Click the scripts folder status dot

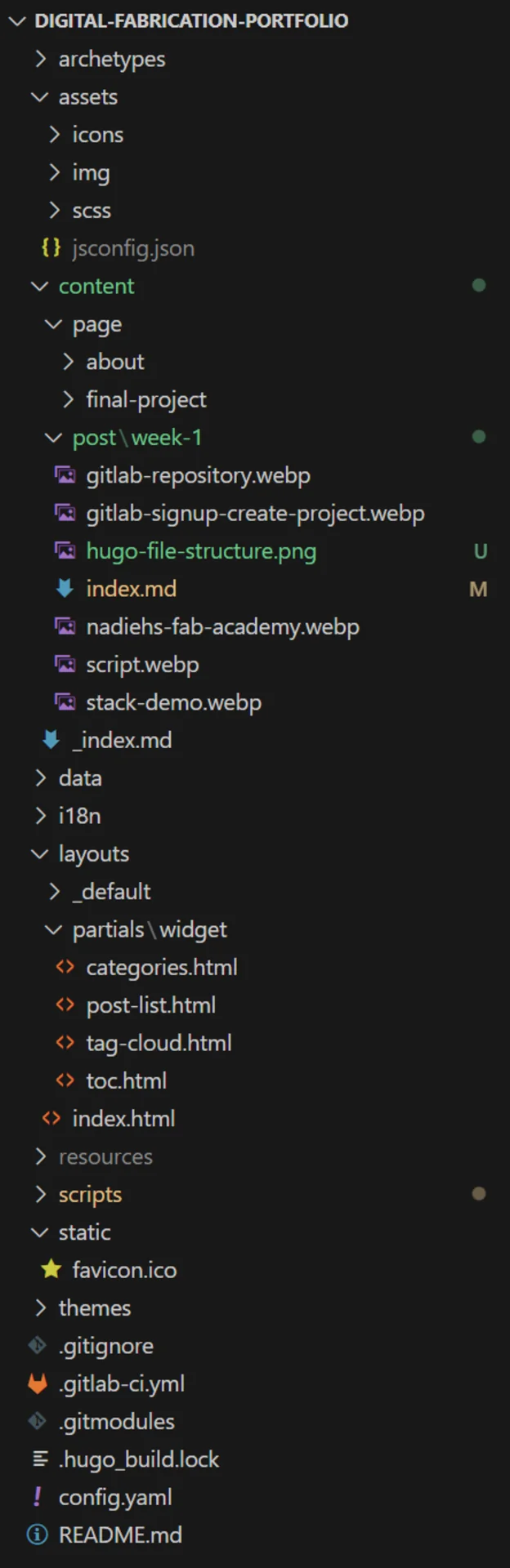[479, 1194]
